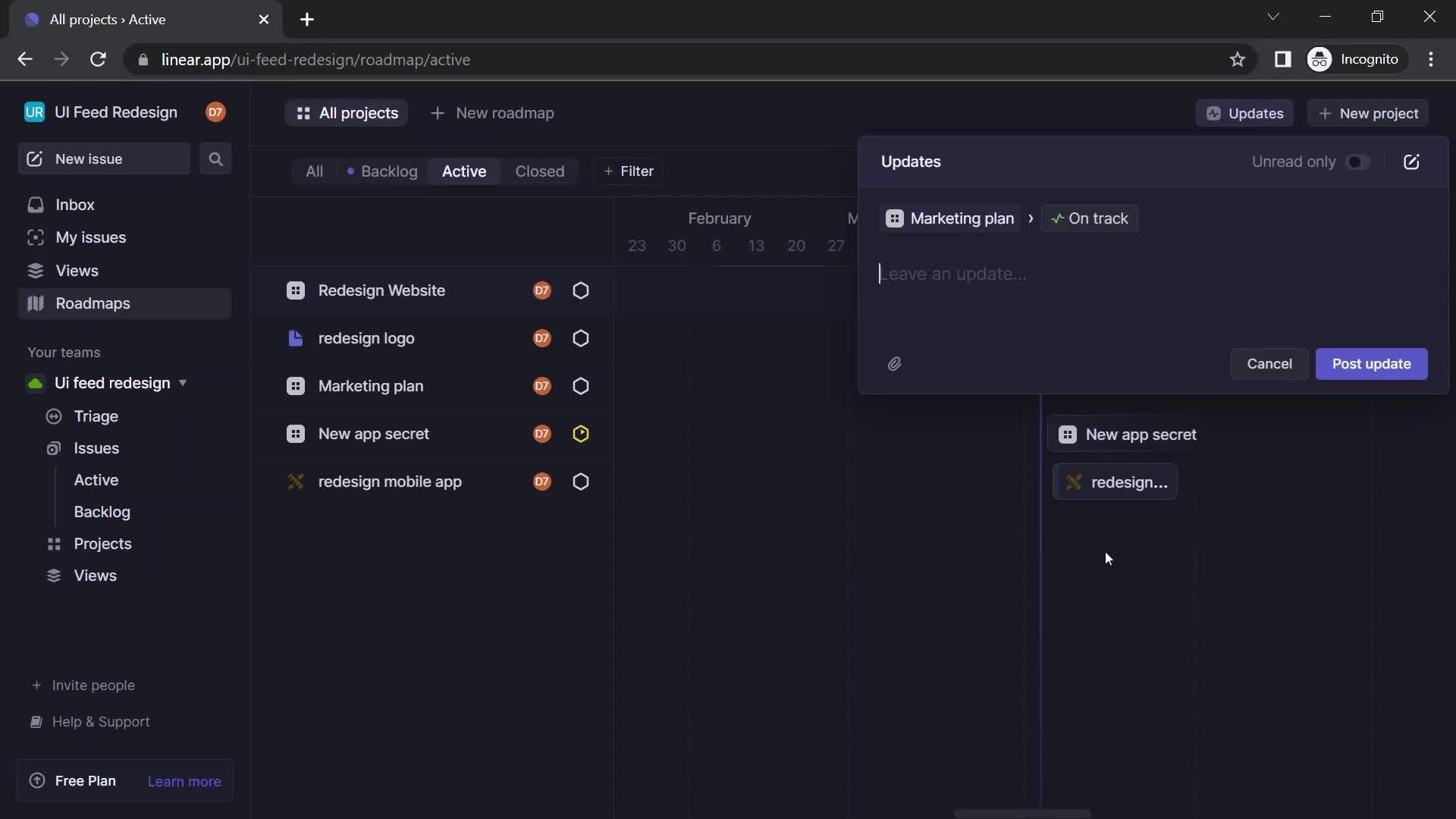Click the Cancel button in Updates panel
The height and width of the screenshot is (819, 1456).
pyautogui.click(x=1269, y=363)
